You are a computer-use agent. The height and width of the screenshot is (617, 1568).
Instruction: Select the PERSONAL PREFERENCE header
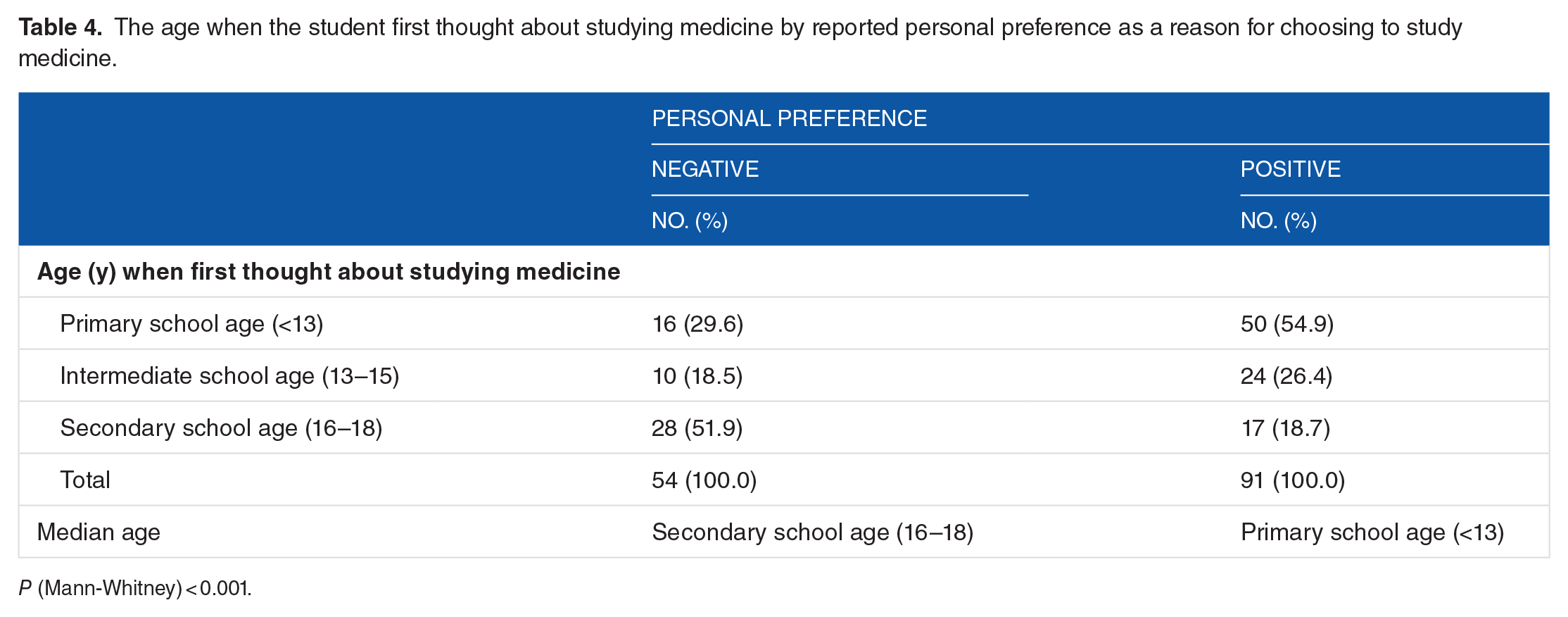point(789,118)
